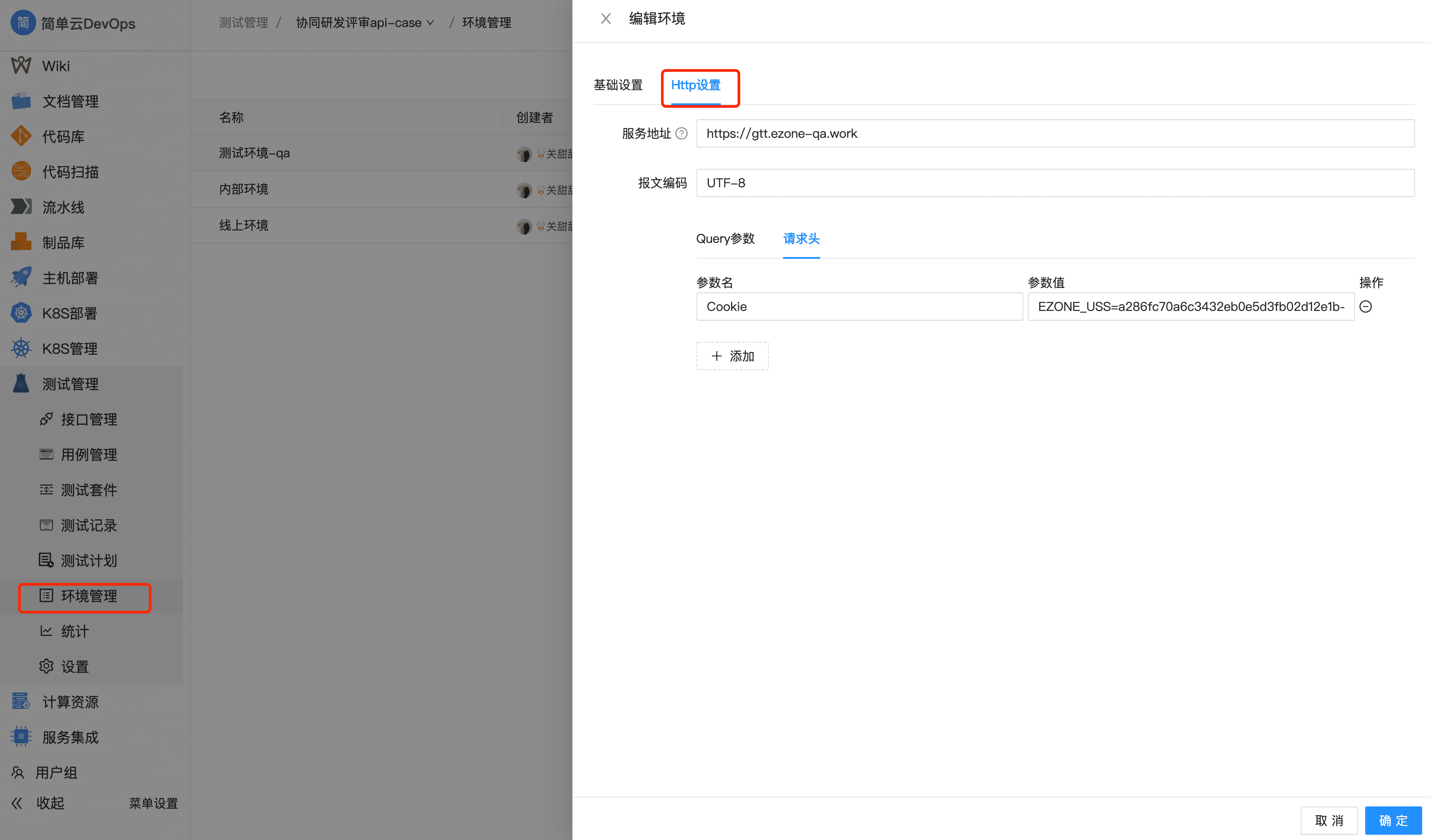The image size is (1431, 840).
Task: Click the Cookie parameter value input field
Action: 1190,306
